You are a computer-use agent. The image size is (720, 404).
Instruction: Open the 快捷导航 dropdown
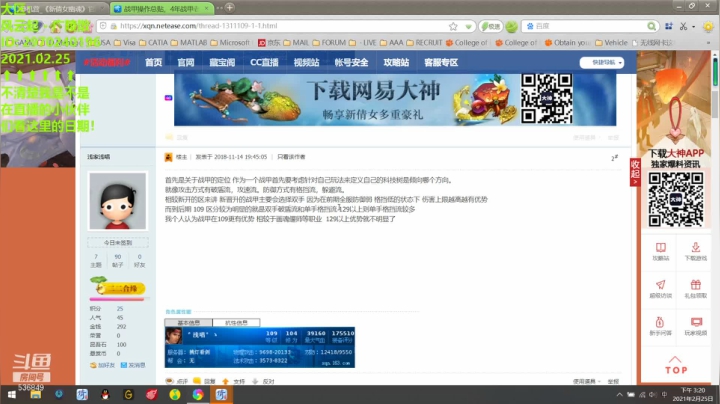[x=602, y=62]
